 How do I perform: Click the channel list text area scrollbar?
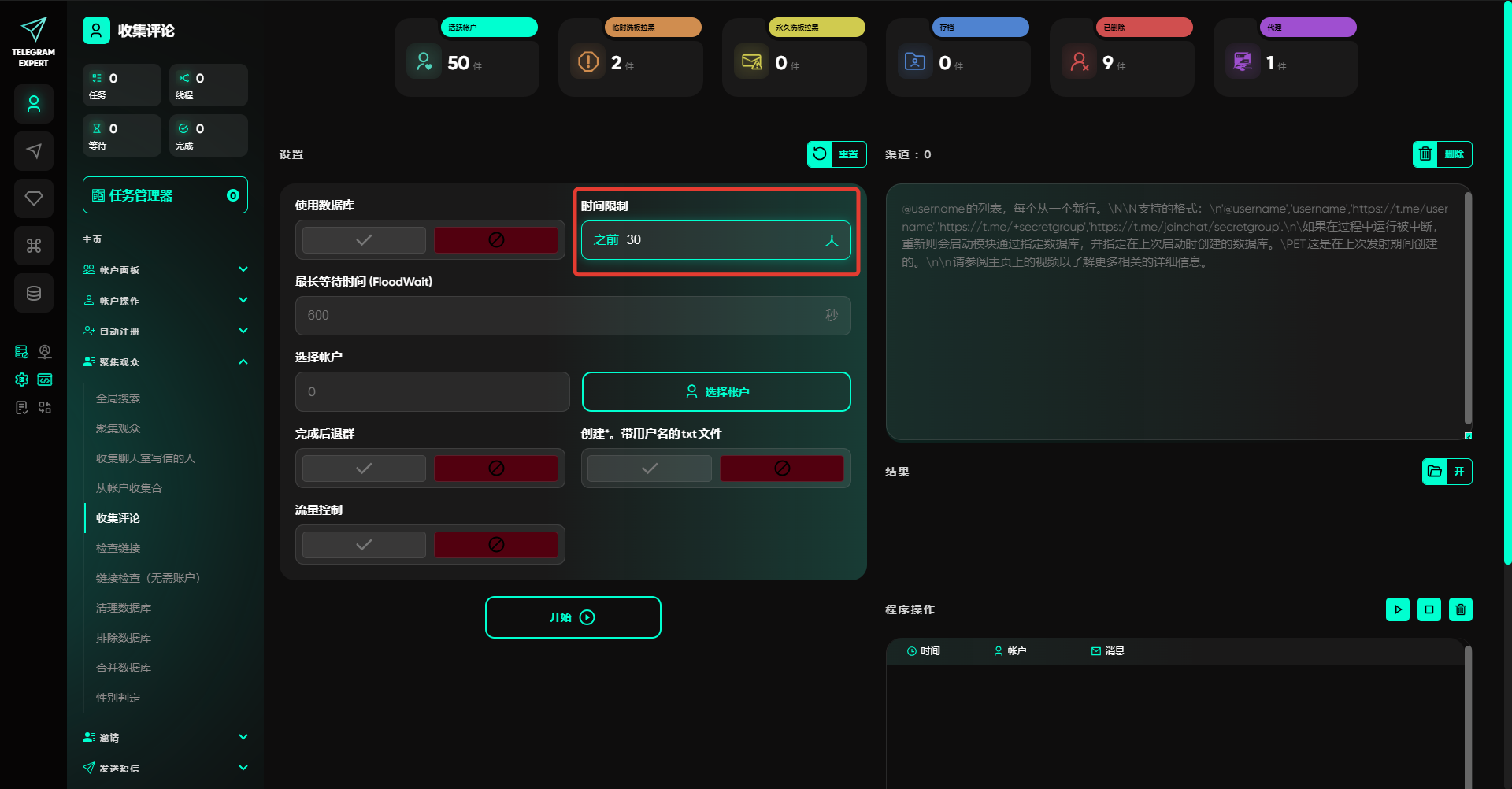(1468, 307)
